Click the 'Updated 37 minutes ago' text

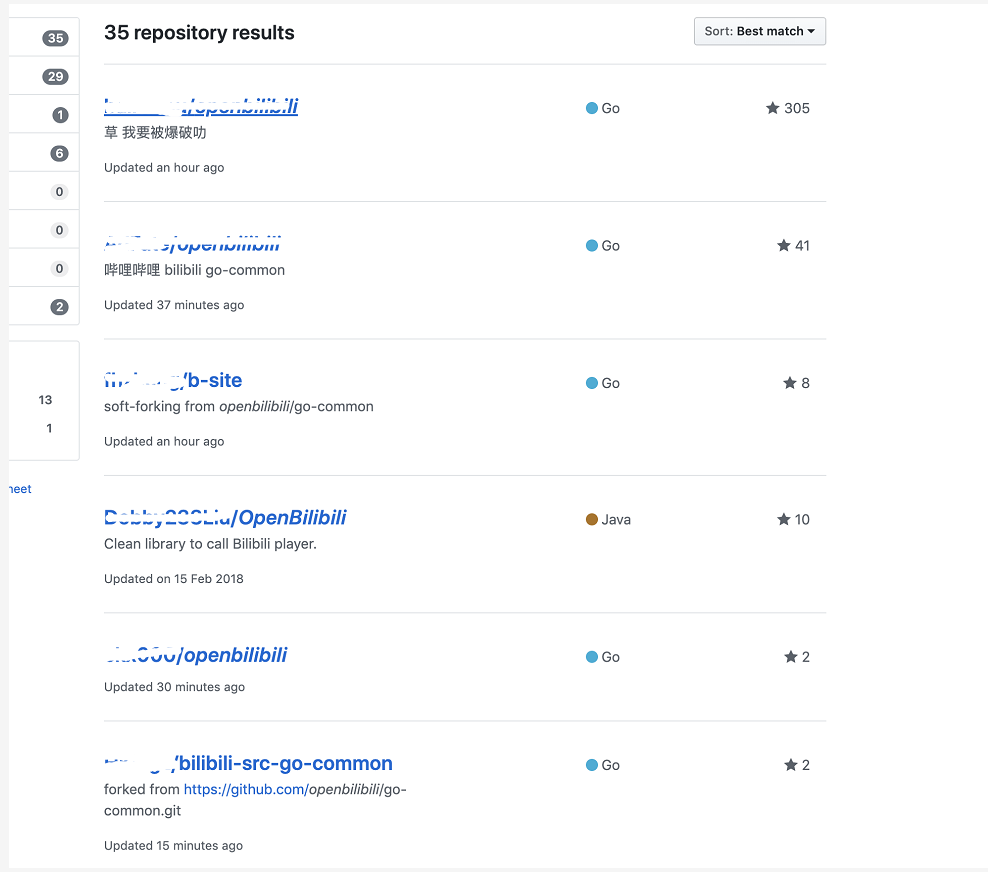[x=174, y=305]
